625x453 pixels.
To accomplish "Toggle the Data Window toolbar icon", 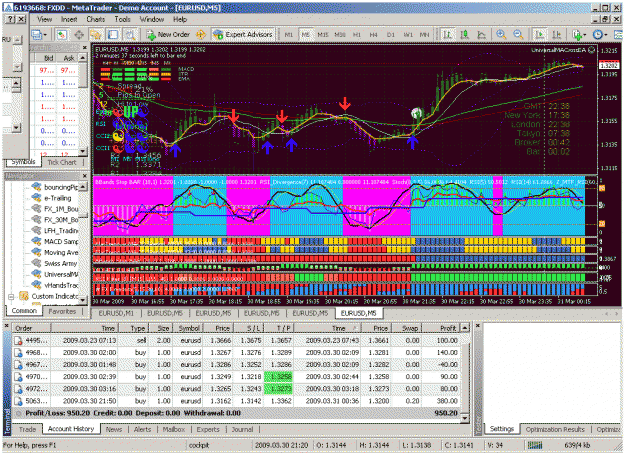I will (x=79, y=35).
